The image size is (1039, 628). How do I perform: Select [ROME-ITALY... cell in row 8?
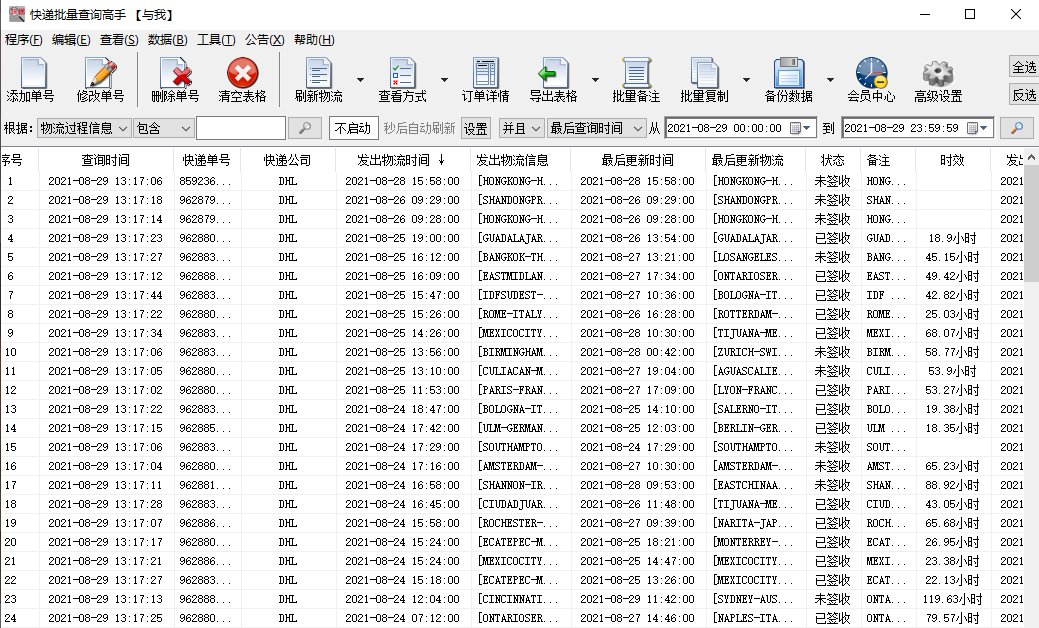tap(520, 314)
